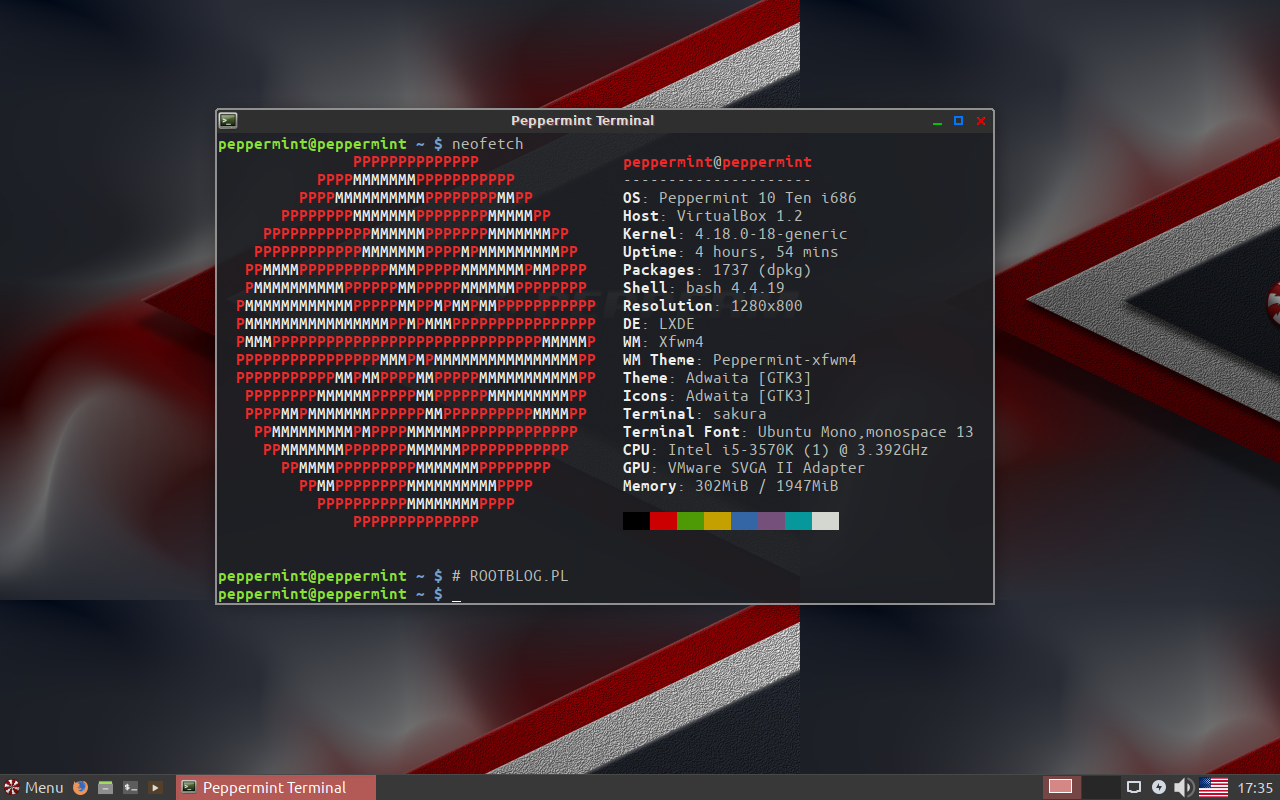Open the file manager launcher icon
This screenshot has width=1280, height=800.
pos(106,788)
